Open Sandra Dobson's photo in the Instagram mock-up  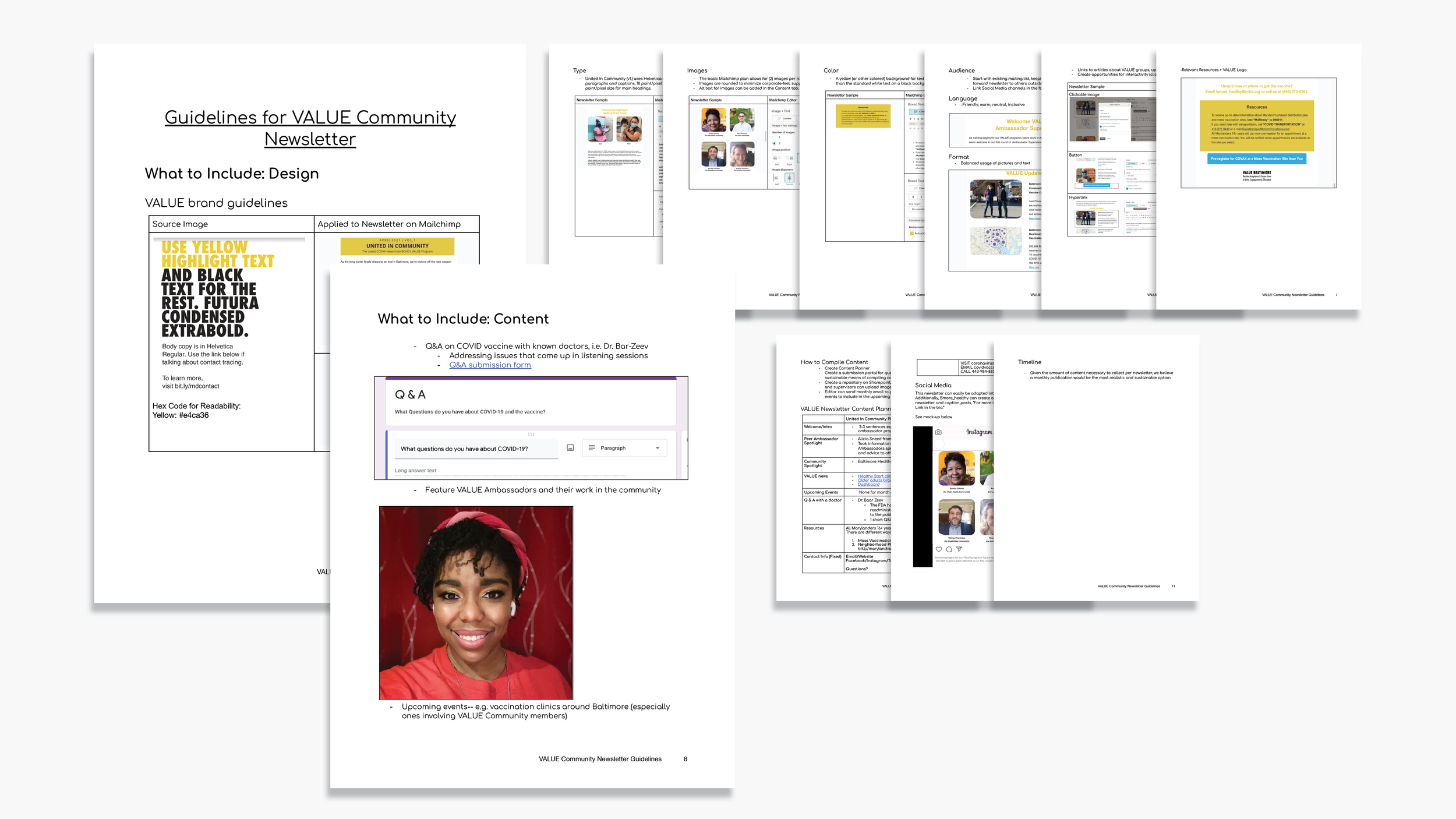click(956, 468)
